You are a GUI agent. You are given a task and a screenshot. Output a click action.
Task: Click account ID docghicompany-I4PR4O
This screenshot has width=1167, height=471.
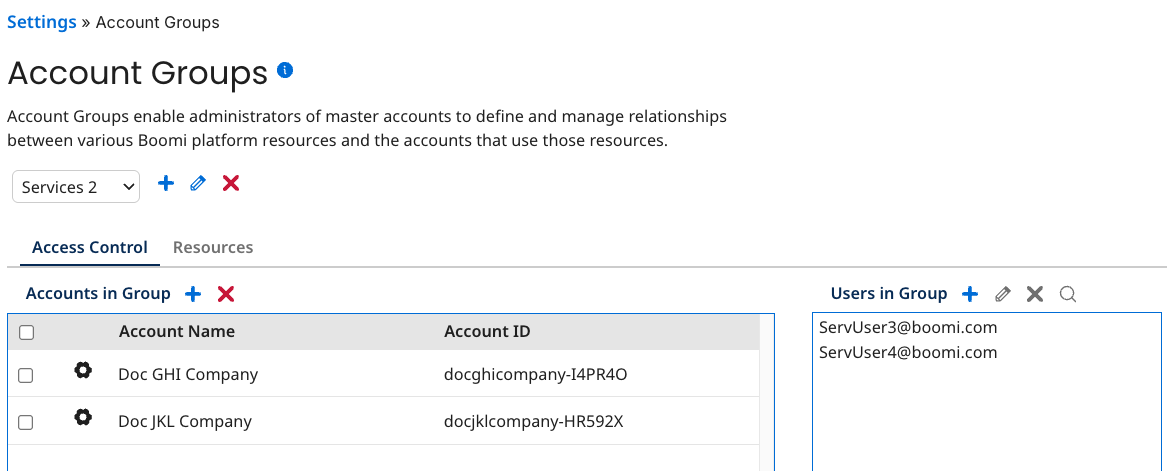(536, 374)
